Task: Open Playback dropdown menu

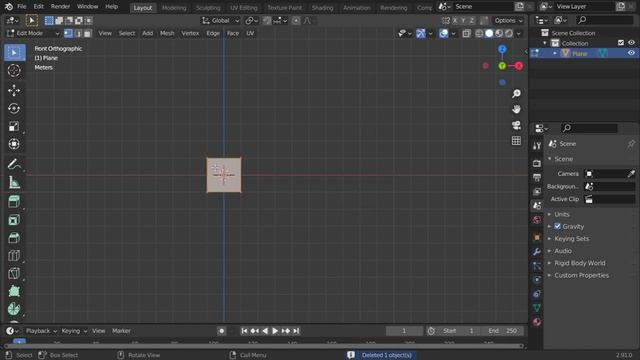Action: (x=41, y=331)
